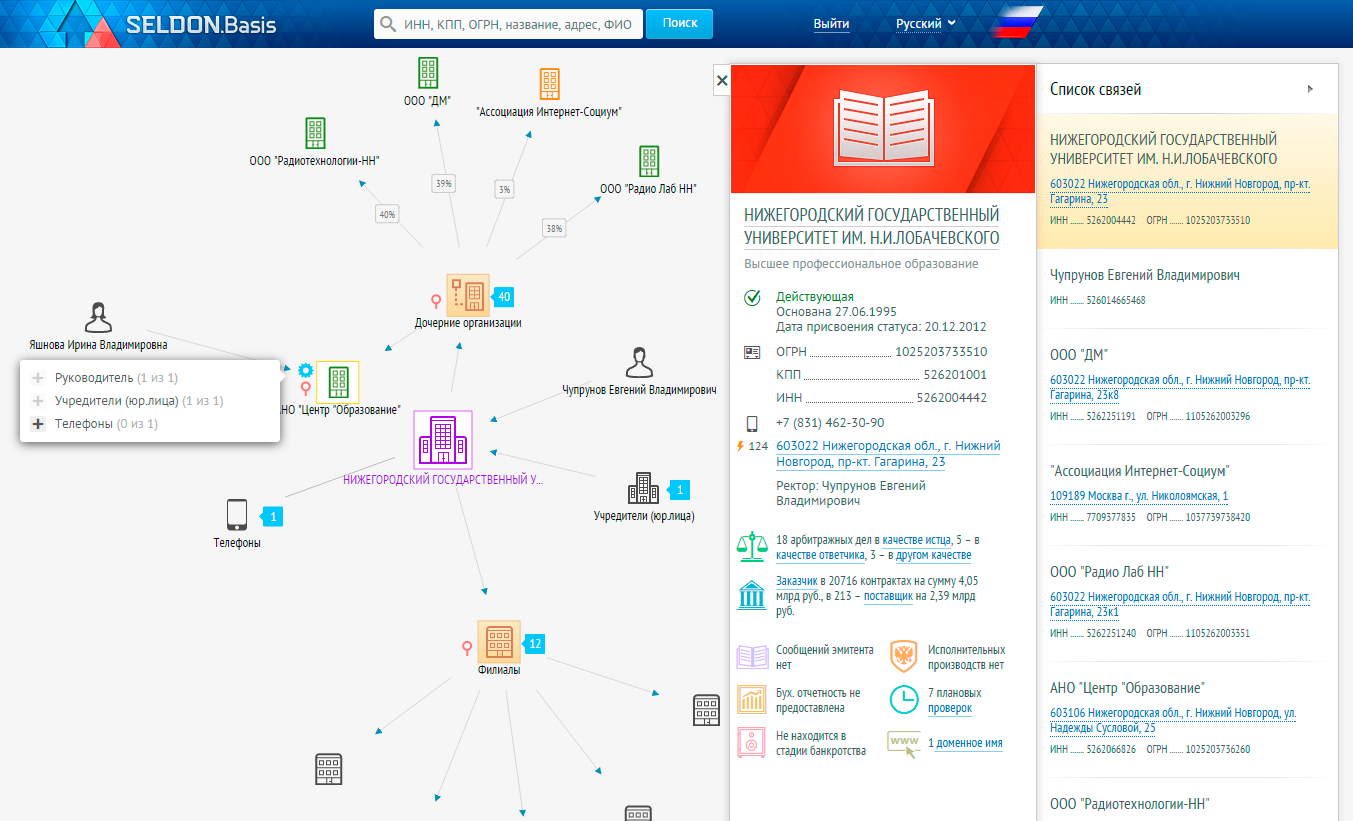Select the orange "Ассоциация Интернет-Социум" node icon
Image resolution: width=1353 pixels, height=821 pixels.
550,83
